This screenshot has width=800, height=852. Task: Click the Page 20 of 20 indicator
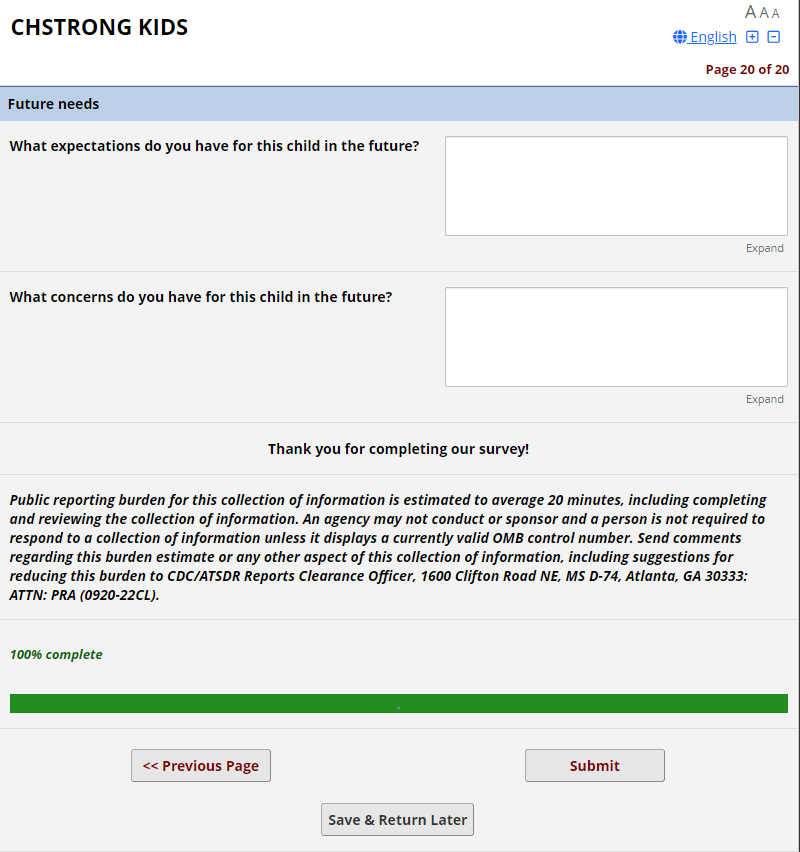[x=747, y=69]
